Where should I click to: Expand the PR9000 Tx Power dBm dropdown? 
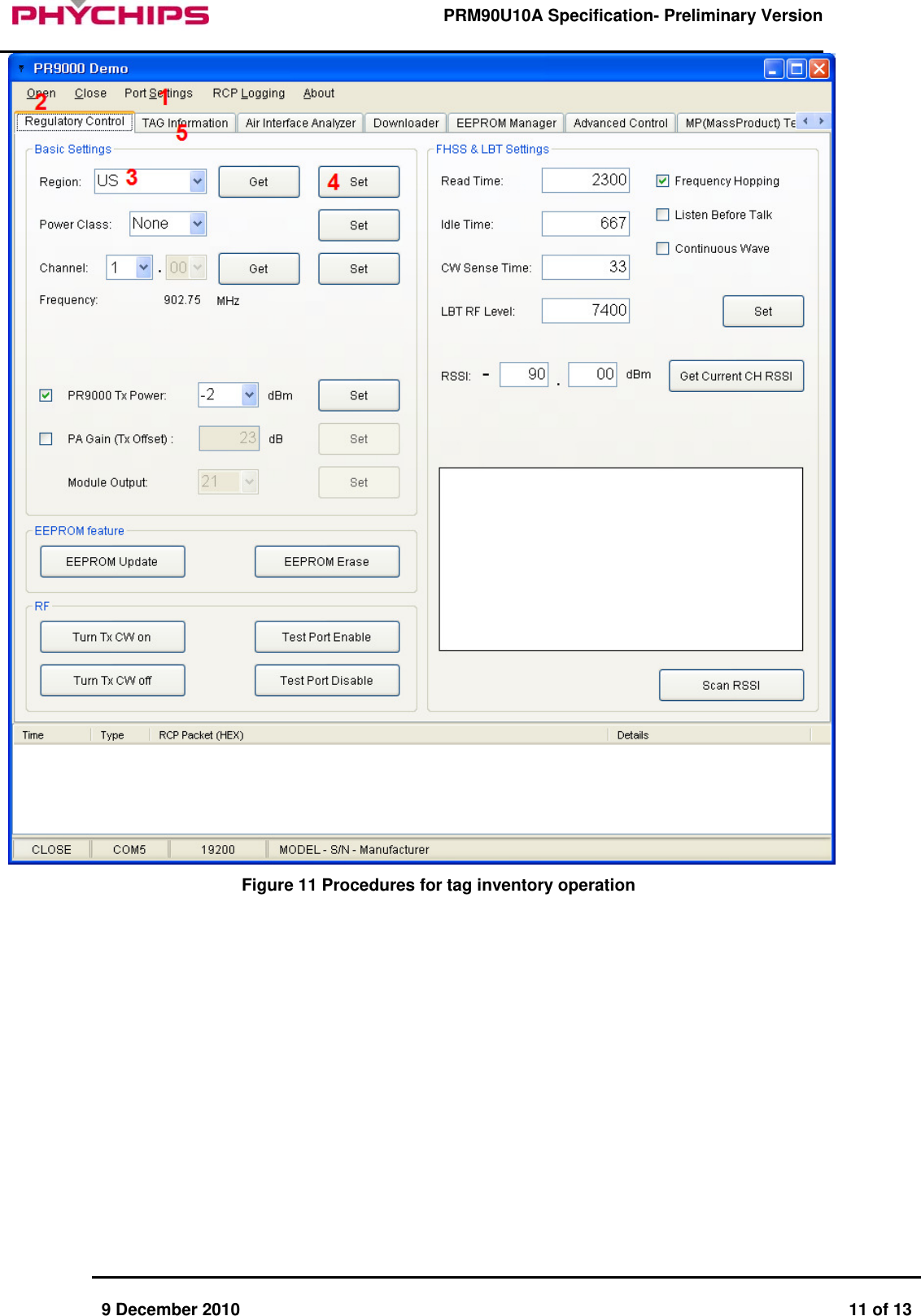250,395
